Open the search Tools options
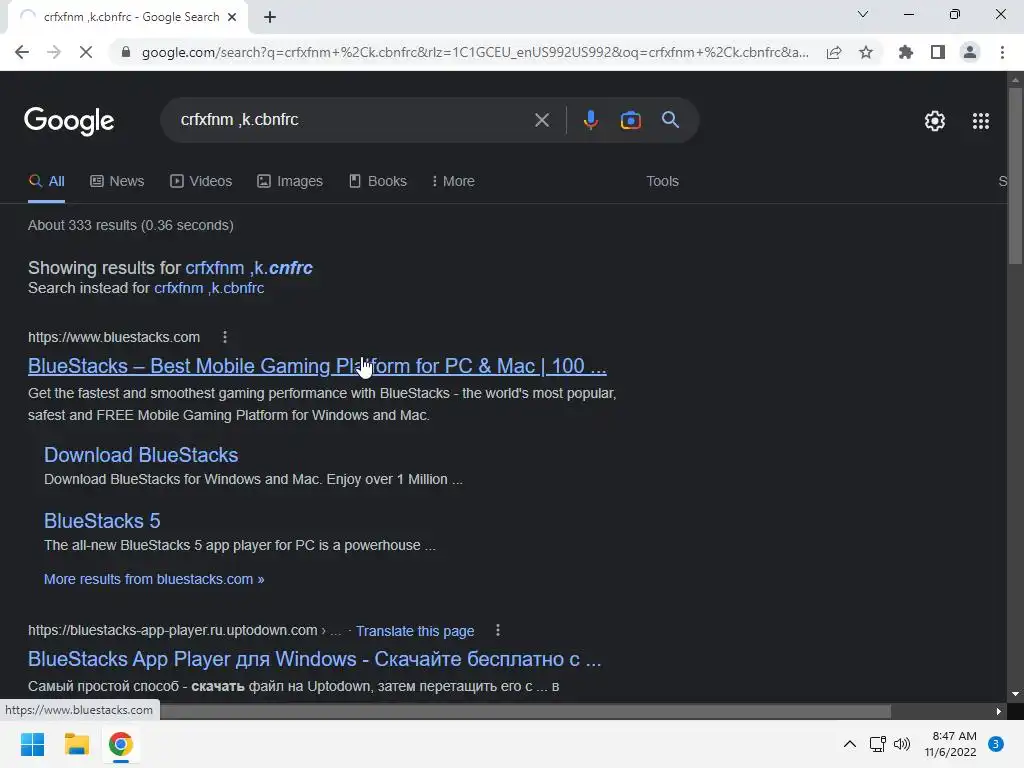The height and width of the screenshot is (768, 1024). pos(662,181)
